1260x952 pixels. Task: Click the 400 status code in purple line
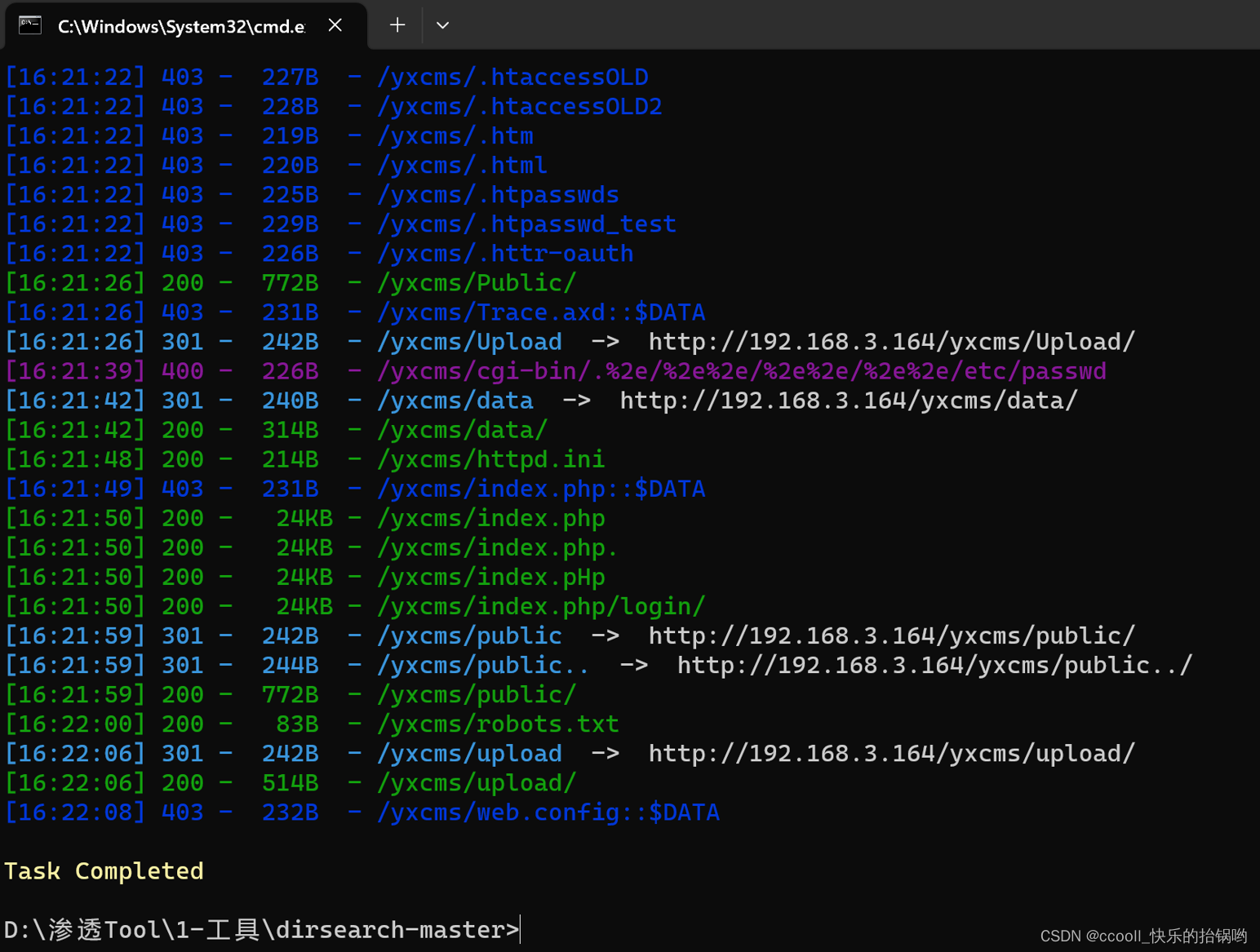click(183, 370)
